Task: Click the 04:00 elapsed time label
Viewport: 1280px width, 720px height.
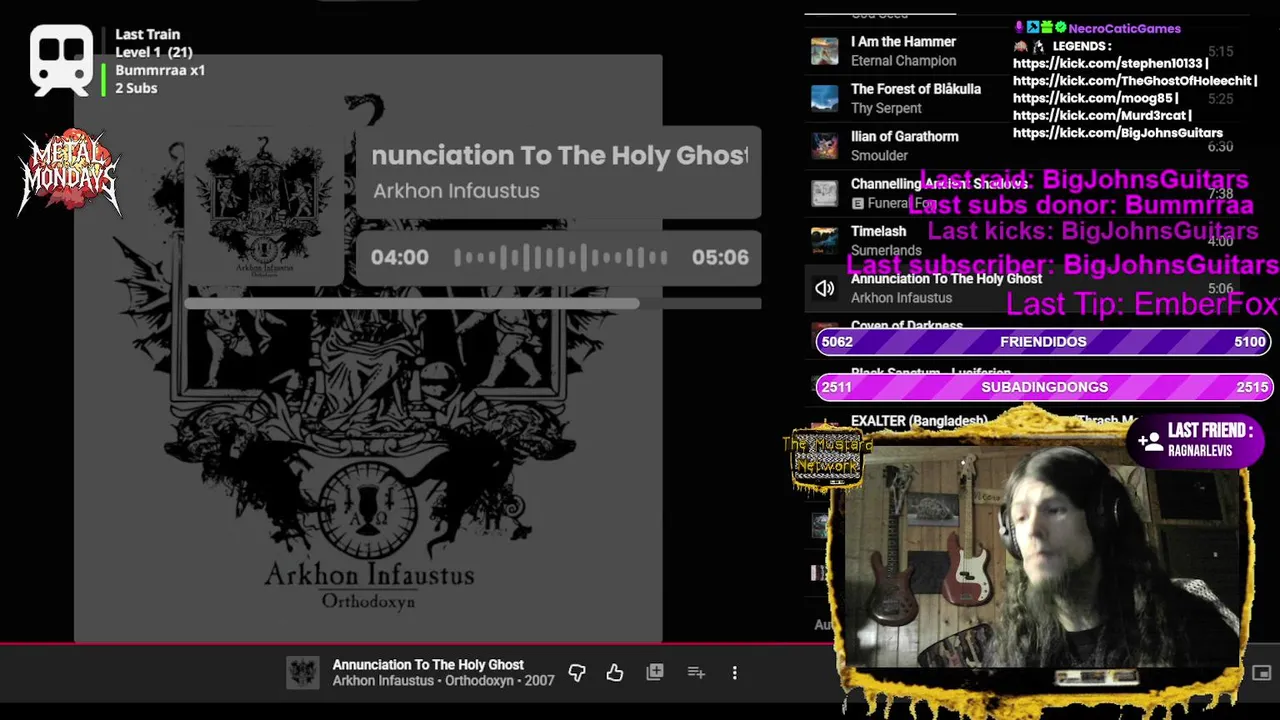Action: click(400, 258)
